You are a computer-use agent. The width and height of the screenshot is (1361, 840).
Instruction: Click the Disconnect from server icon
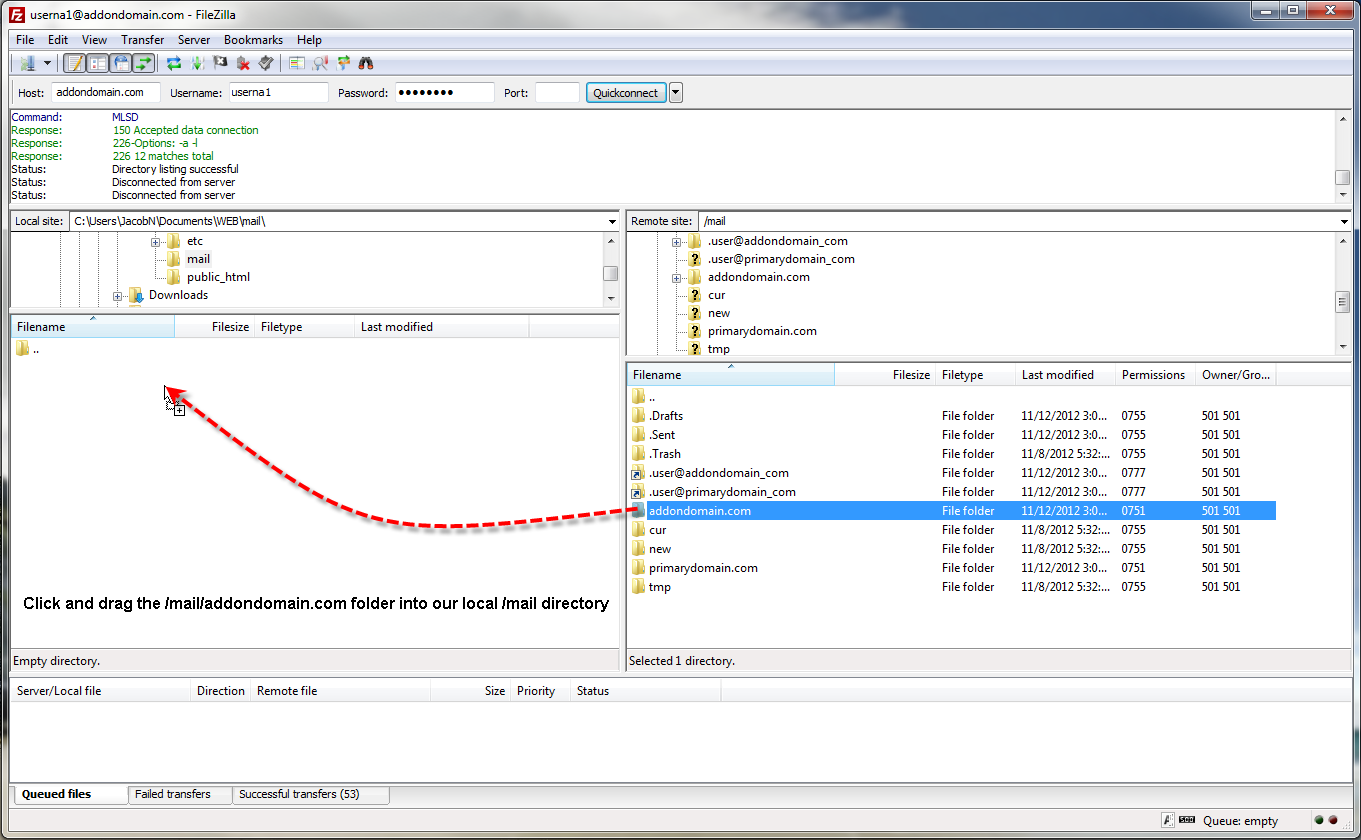[x=243, y=63]
